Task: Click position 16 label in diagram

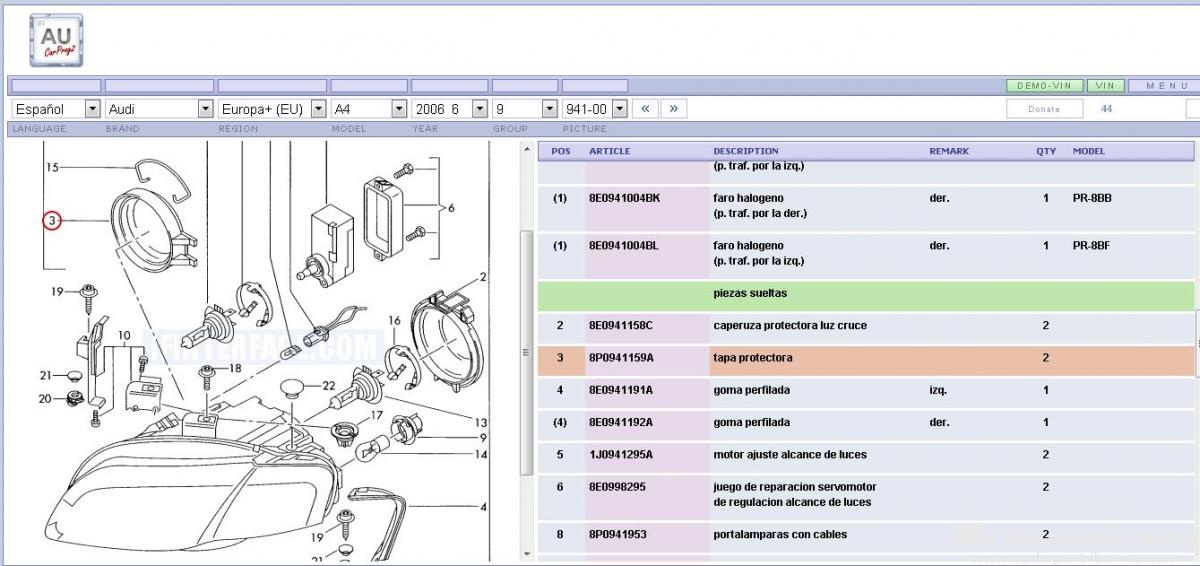Action: coord(394,321)
